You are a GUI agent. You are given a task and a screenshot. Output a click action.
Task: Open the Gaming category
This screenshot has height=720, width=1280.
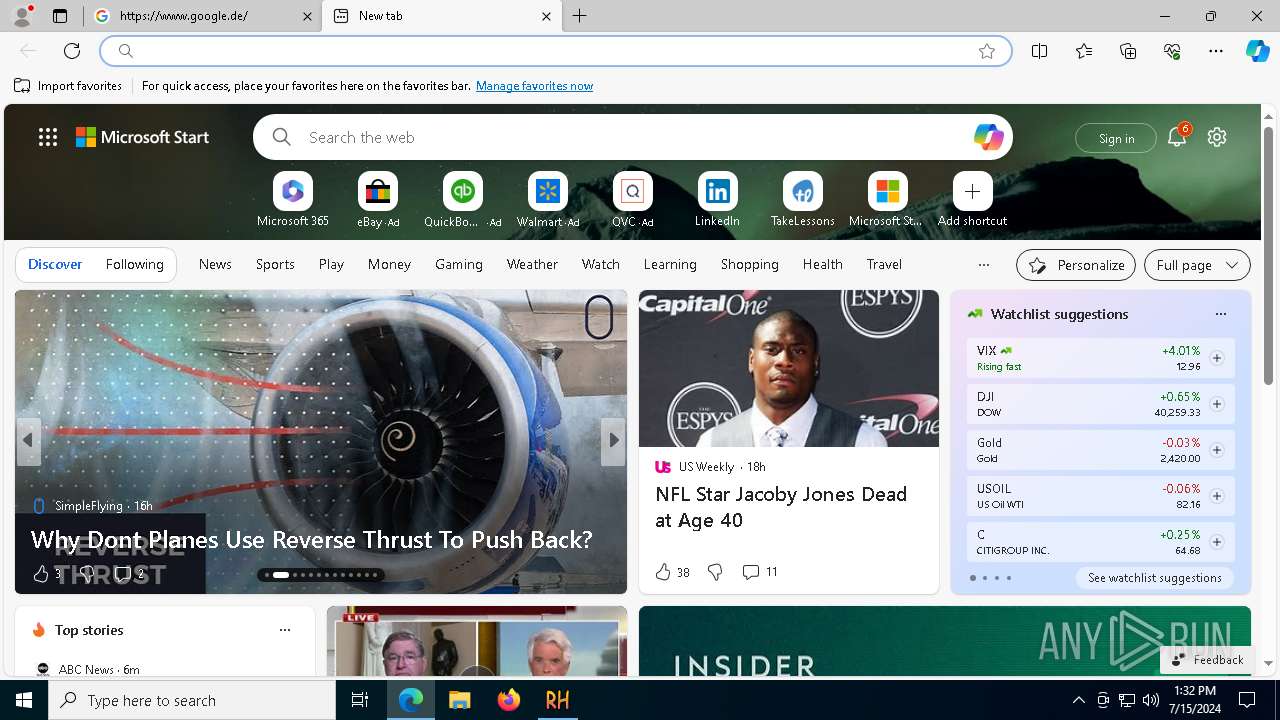459,264
